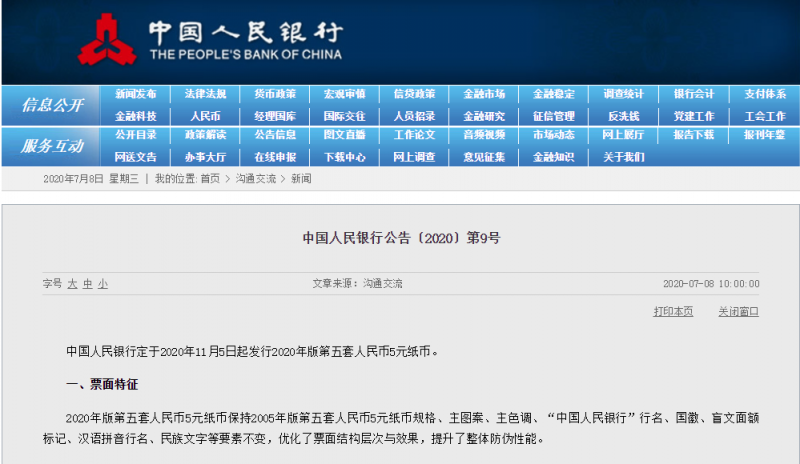The image size is (800, 464).
Task: Open 金融市场 navigation item
Action: [x=484, y=94]
